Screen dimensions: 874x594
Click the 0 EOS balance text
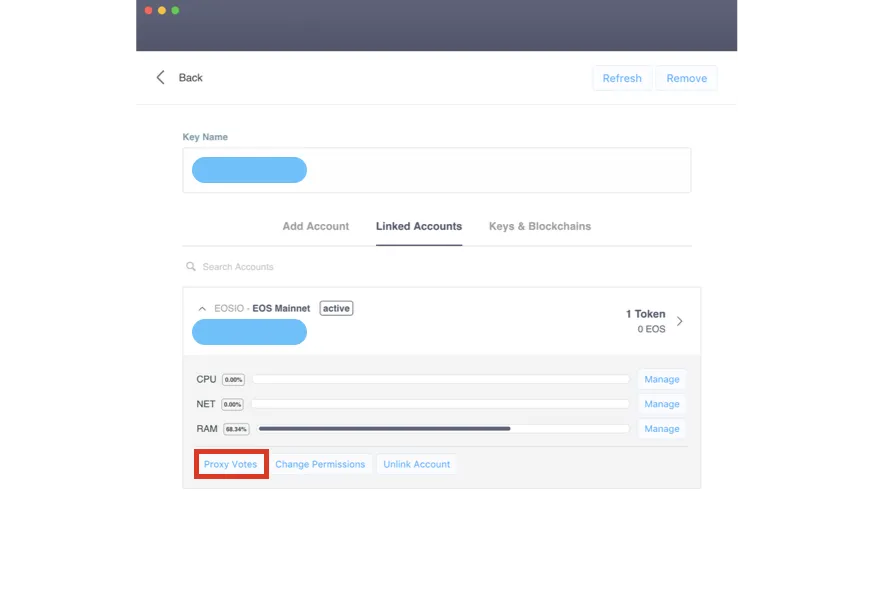coord(651,329)
